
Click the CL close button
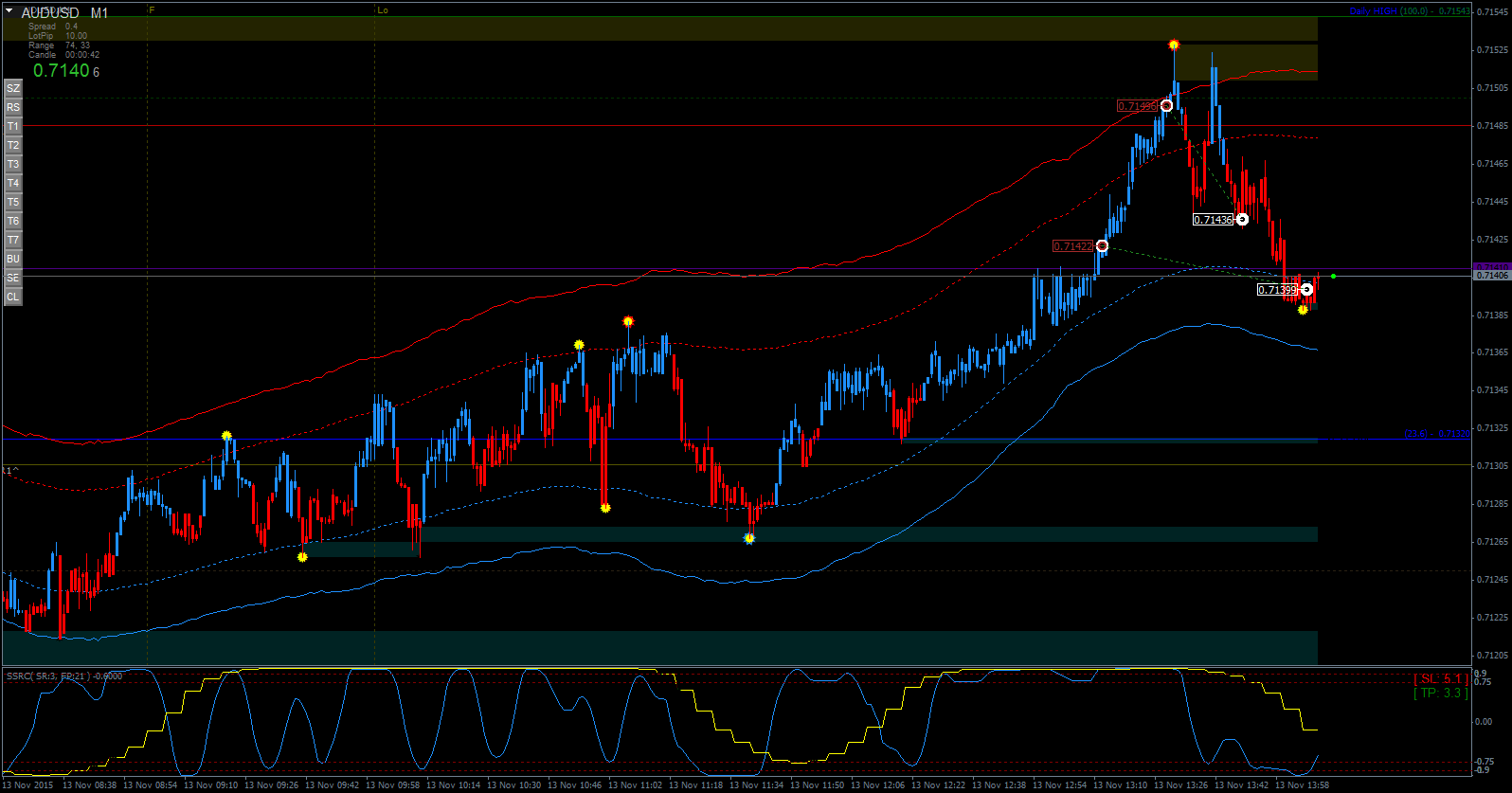(13, 297)
